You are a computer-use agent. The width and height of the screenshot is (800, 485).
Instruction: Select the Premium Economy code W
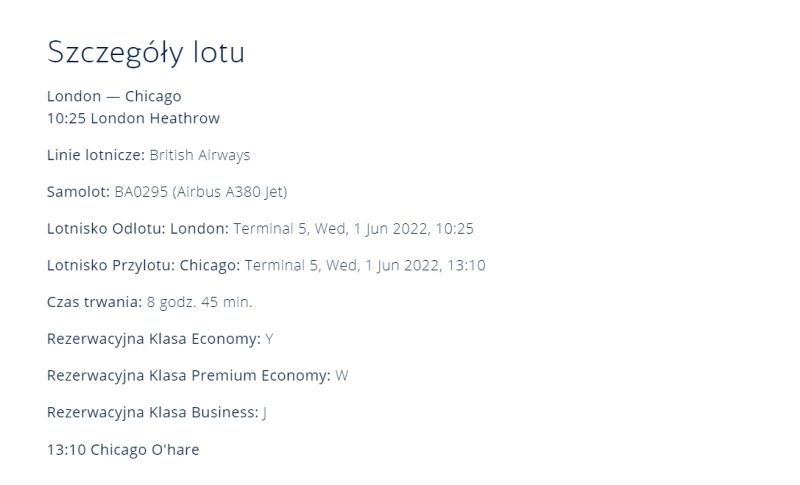tap(342, 376)
